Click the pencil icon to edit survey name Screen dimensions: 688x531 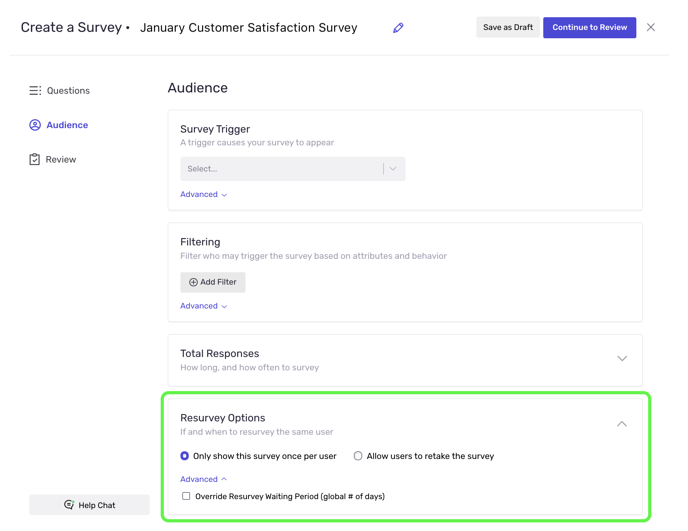(x=398, y=28)
